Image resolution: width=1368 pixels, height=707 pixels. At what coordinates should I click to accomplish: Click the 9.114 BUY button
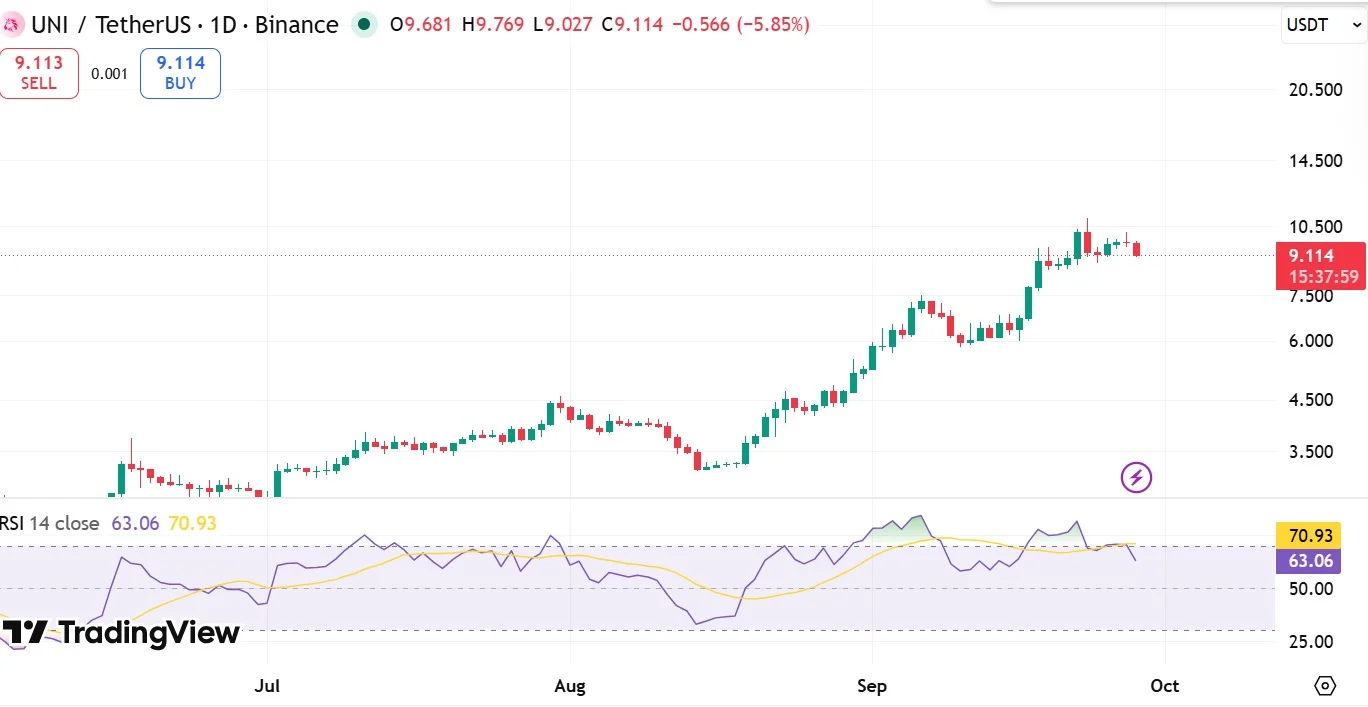pyautogui.click(x=180, y=73)
